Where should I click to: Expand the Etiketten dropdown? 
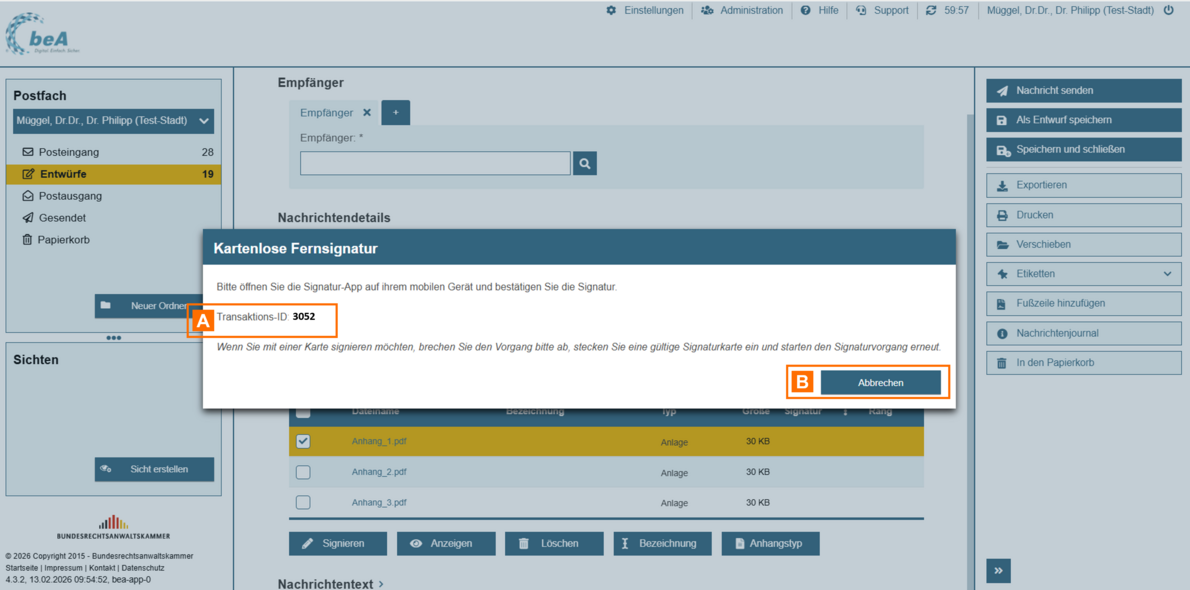point(1083,274)
